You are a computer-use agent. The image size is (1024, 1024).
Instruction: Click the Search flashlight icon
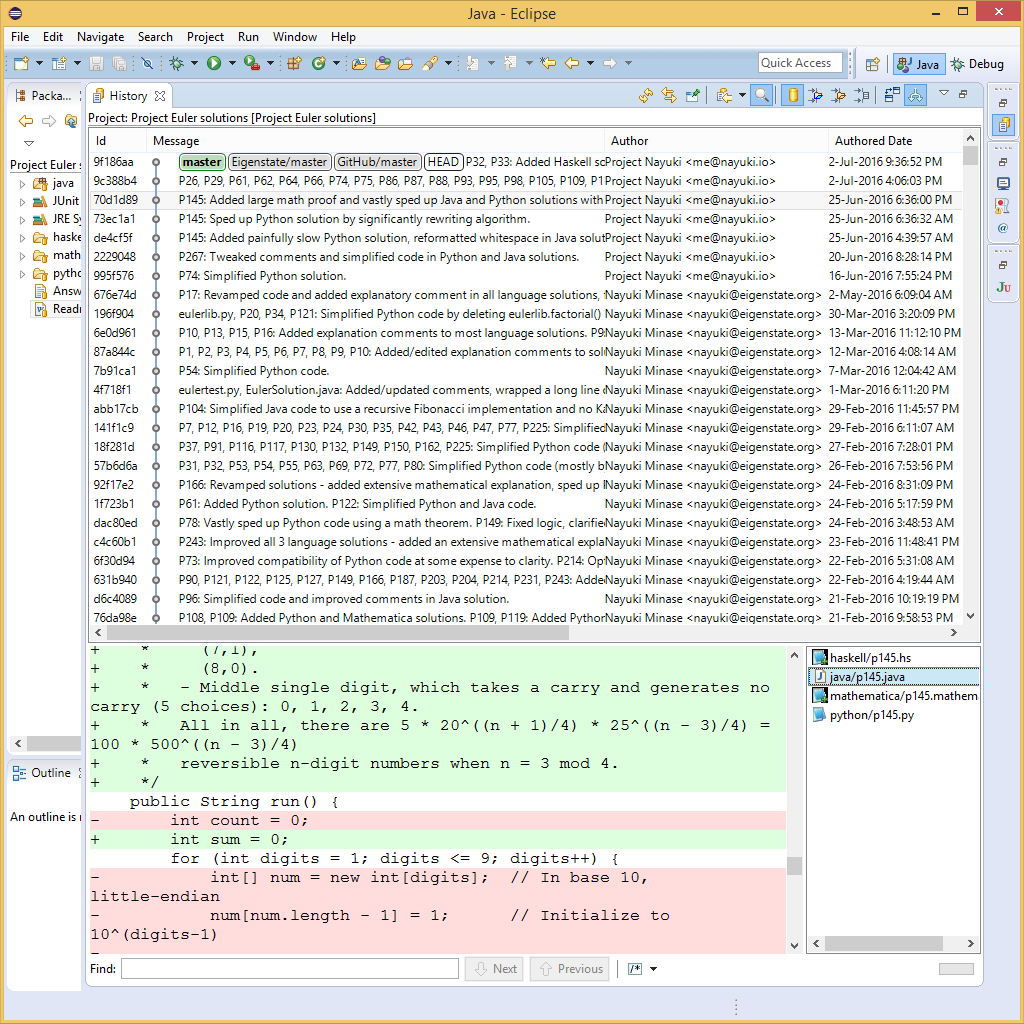(429, 63)
